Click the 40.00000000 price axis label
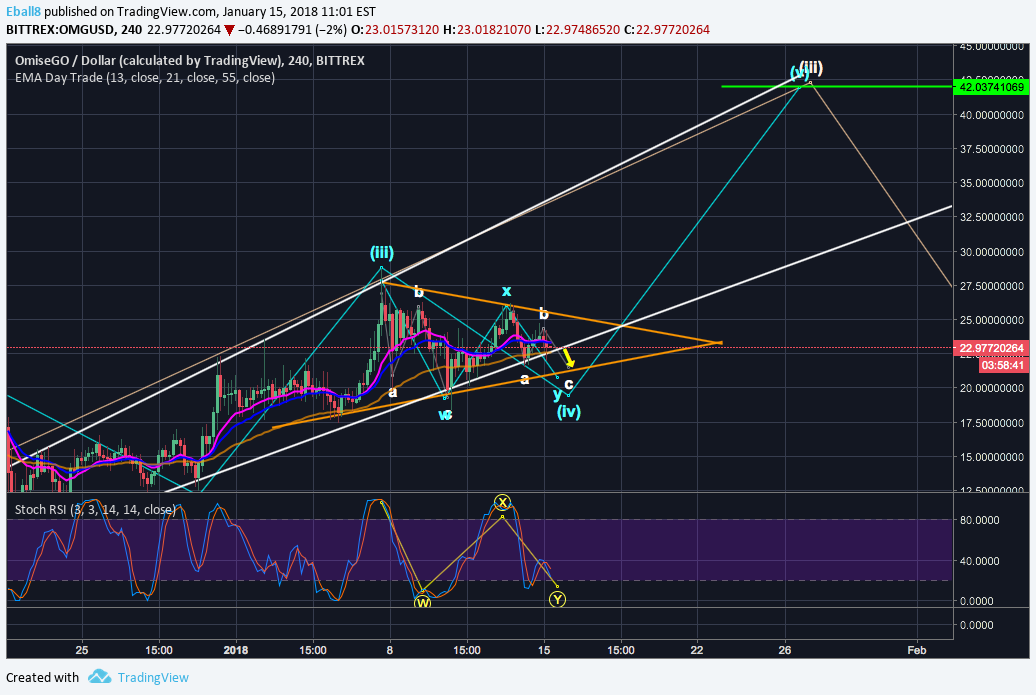 click(x=992, y=115)
